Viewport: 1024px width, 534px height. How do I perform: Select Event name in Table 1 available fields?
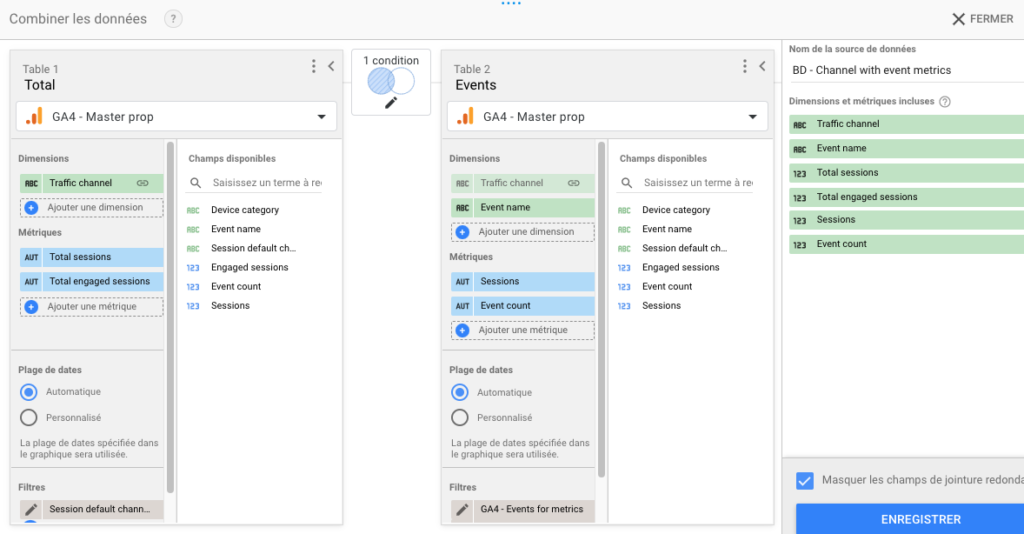(x=236, y=229)
